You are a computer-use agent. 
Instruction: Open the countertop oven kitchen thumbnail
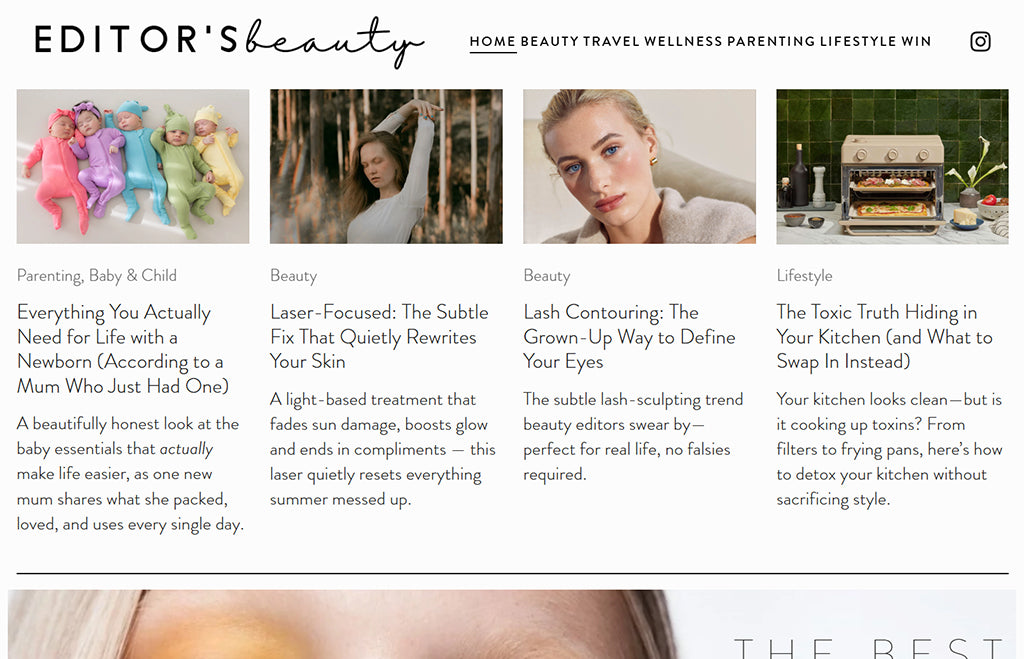click(x=892, y=167)
